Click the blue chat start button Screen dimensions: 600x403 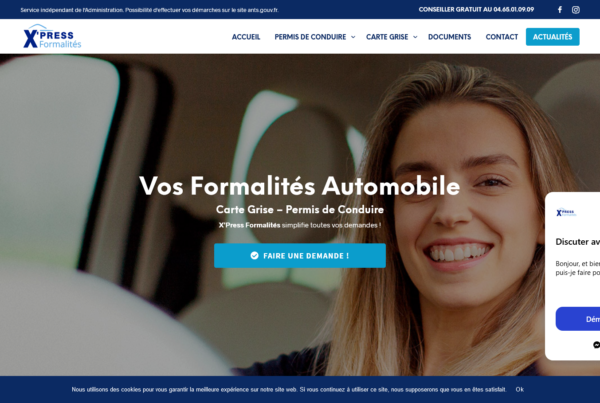[x=578, y=319]
